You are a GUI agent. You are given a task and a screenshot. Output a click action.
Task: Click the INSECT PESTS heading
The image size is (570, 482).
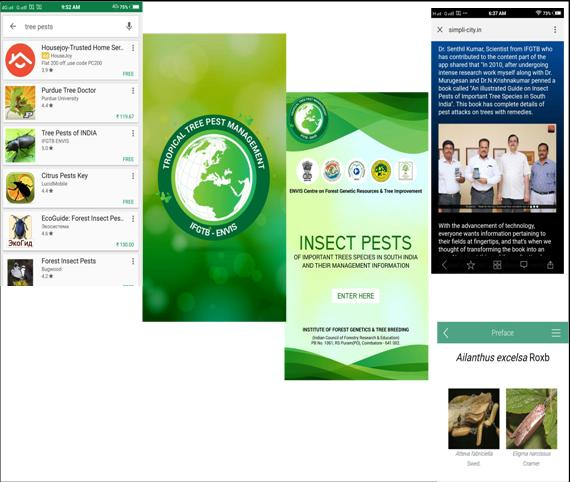click(356, 242)
